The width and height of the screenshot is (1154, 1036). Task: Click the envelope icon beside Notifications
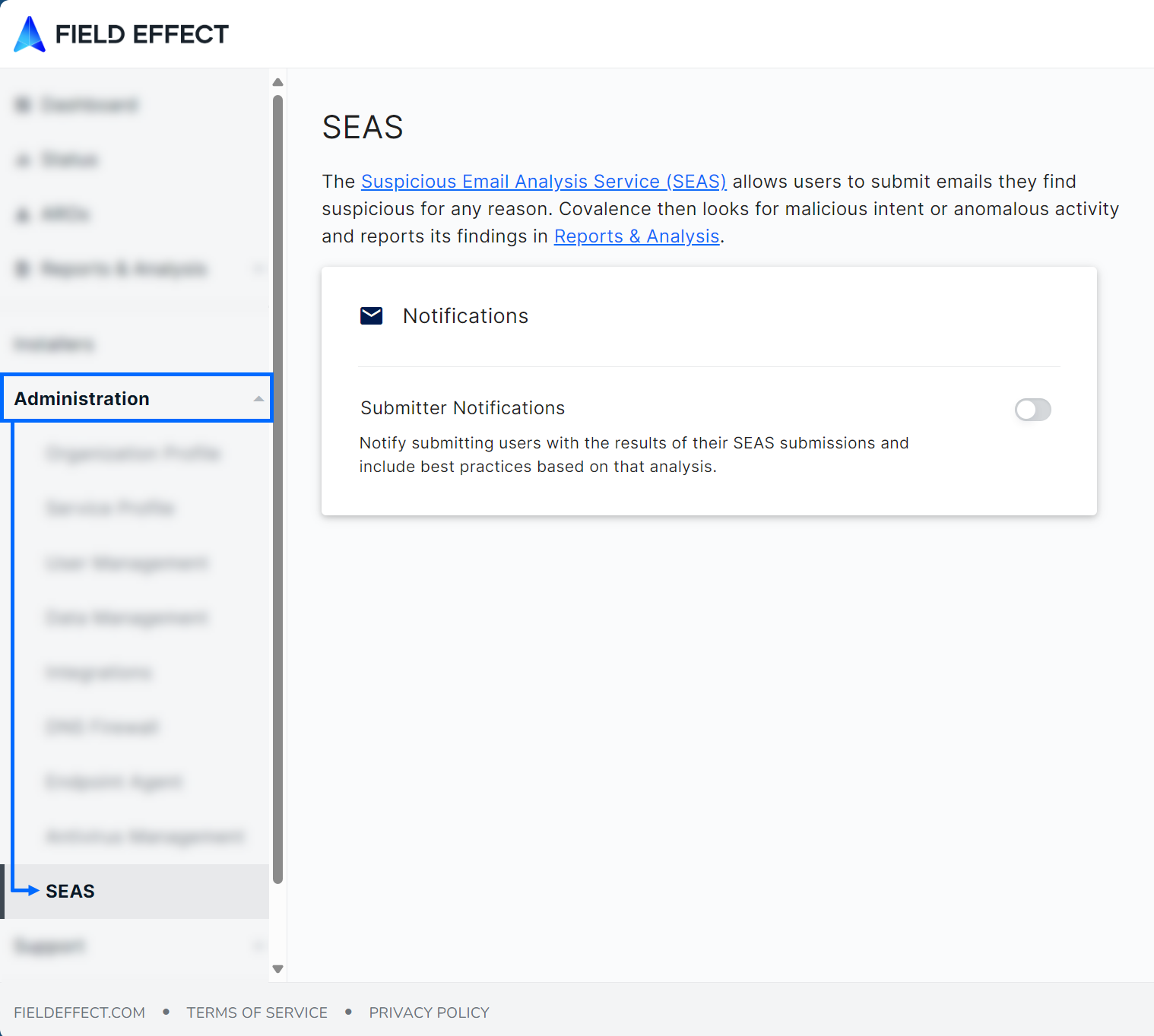point(371,315)
